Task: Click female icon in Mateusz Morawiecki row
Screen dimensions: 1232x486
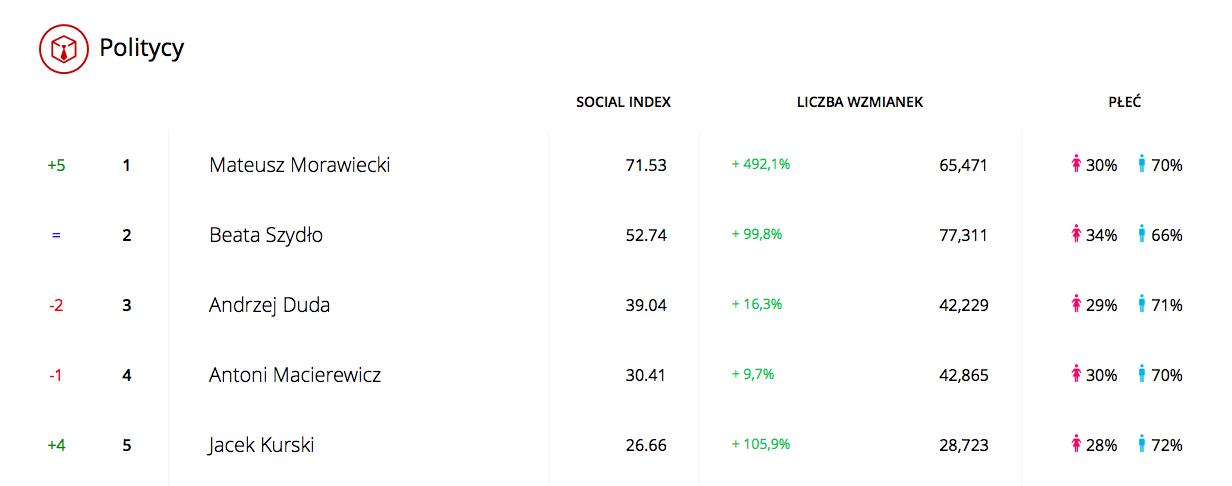Action: [1077, 164]
